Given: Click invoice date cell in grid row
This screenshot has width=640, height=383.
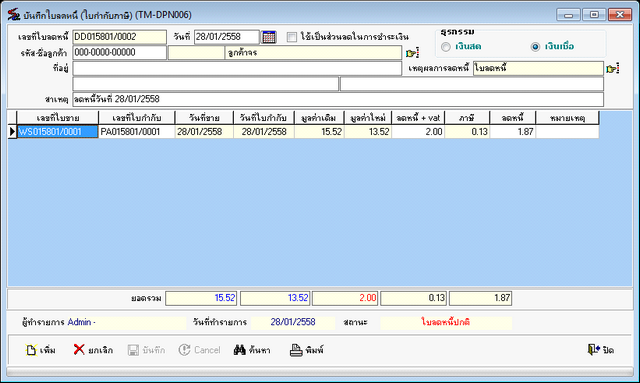Looking at the screenshot, I should pos(264,132).
